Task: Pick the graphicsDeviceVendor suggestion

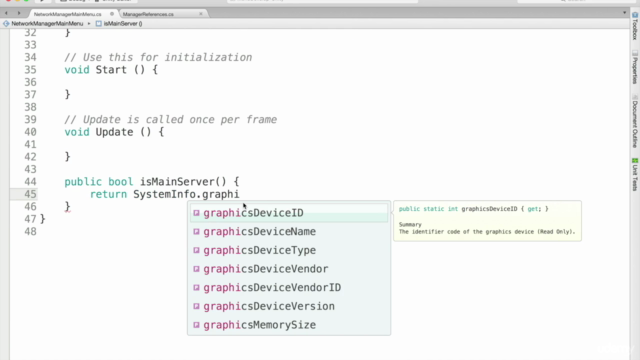Action: (x=289, y=269)
